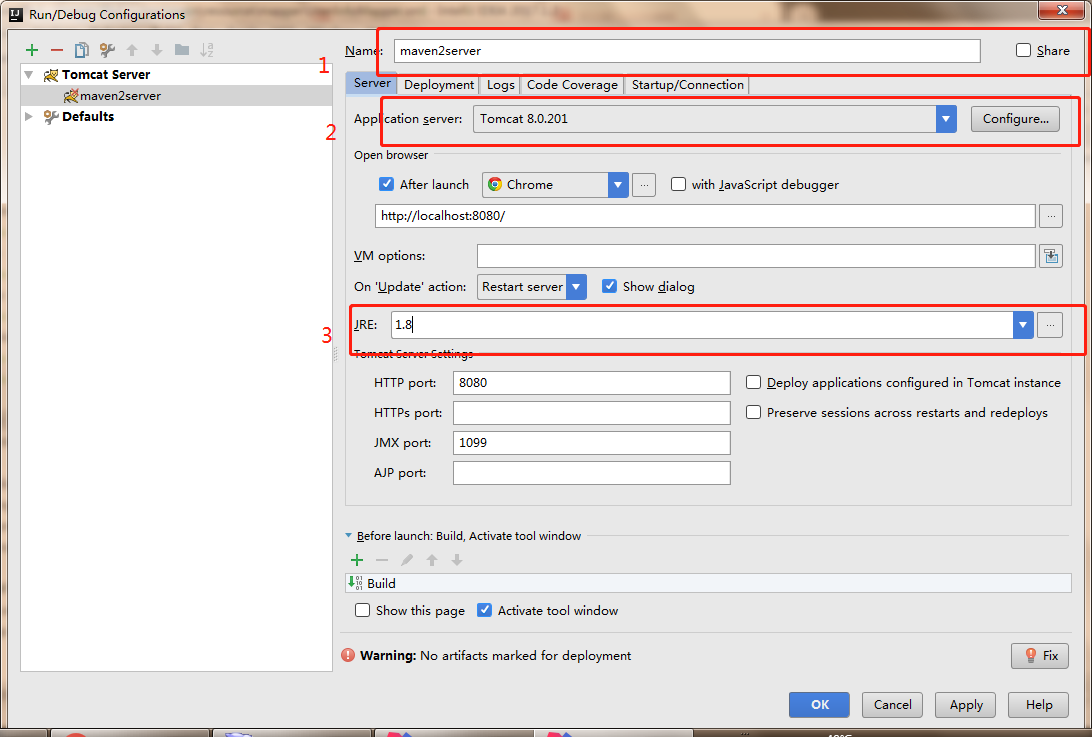
Task: Remove before-launch task minus icon
Action: (x=382, y=560)
